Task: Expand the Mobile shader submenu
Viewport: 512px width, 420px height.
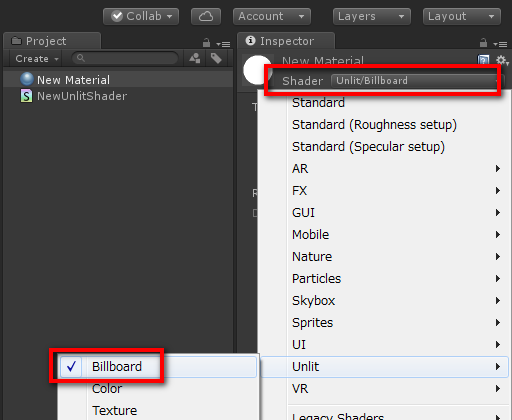Action: coord(383,235)
